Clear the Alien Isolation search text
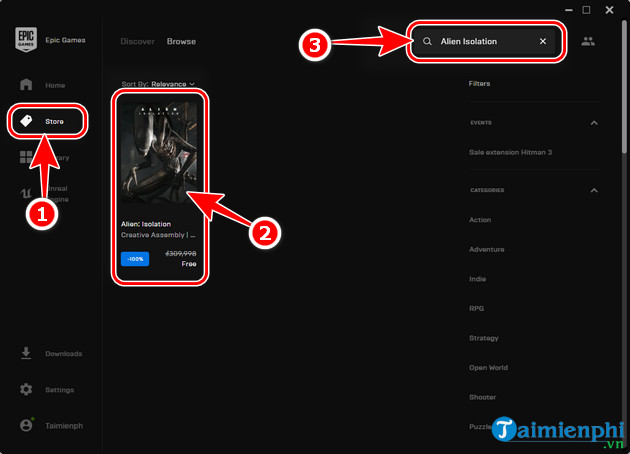Image resolution: width=630 pixels, height=454 pixels. click(x=543, y=41)
